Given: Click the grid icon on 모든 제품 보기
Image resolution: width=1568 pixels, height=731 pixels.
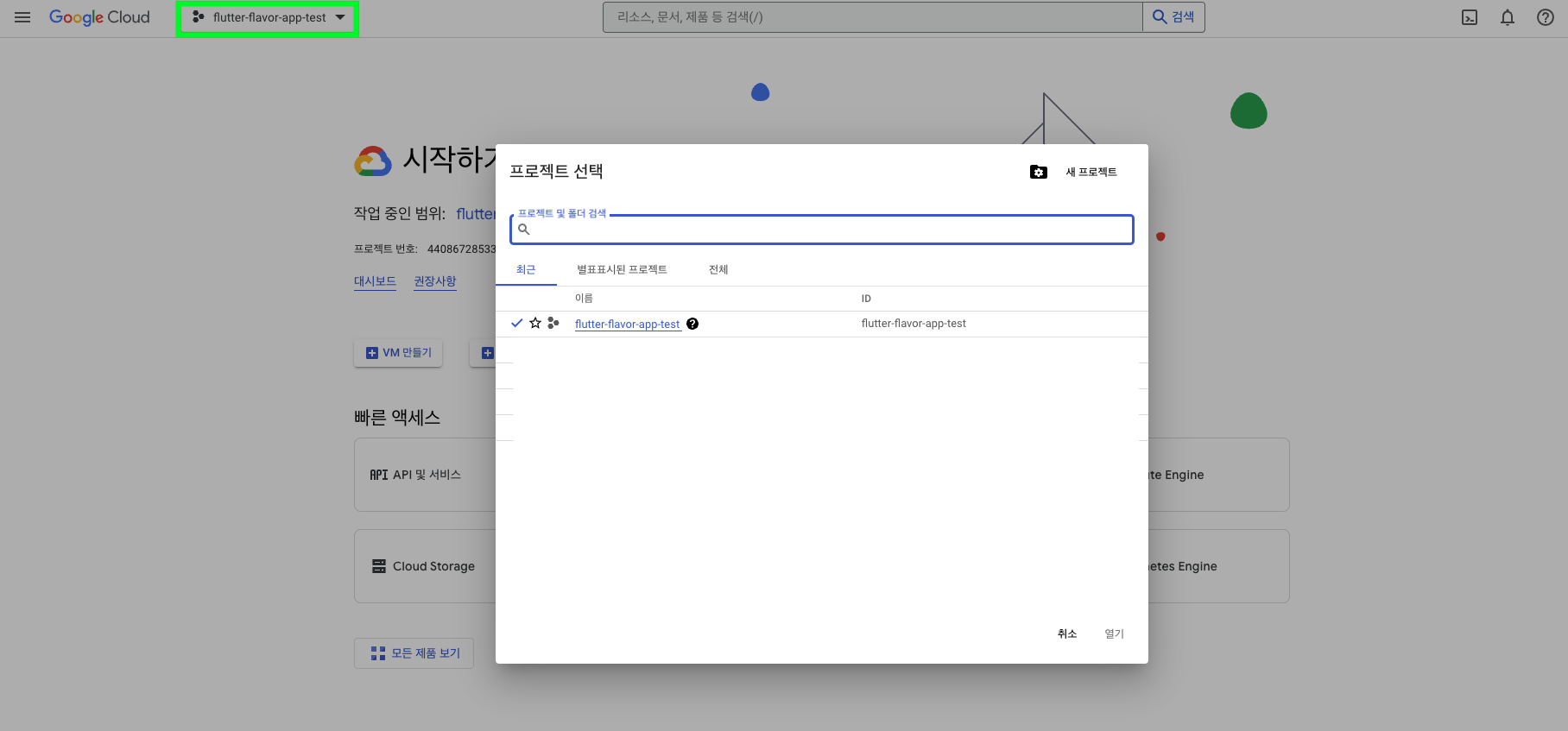Looking at the screenshot, I should 378,653.
